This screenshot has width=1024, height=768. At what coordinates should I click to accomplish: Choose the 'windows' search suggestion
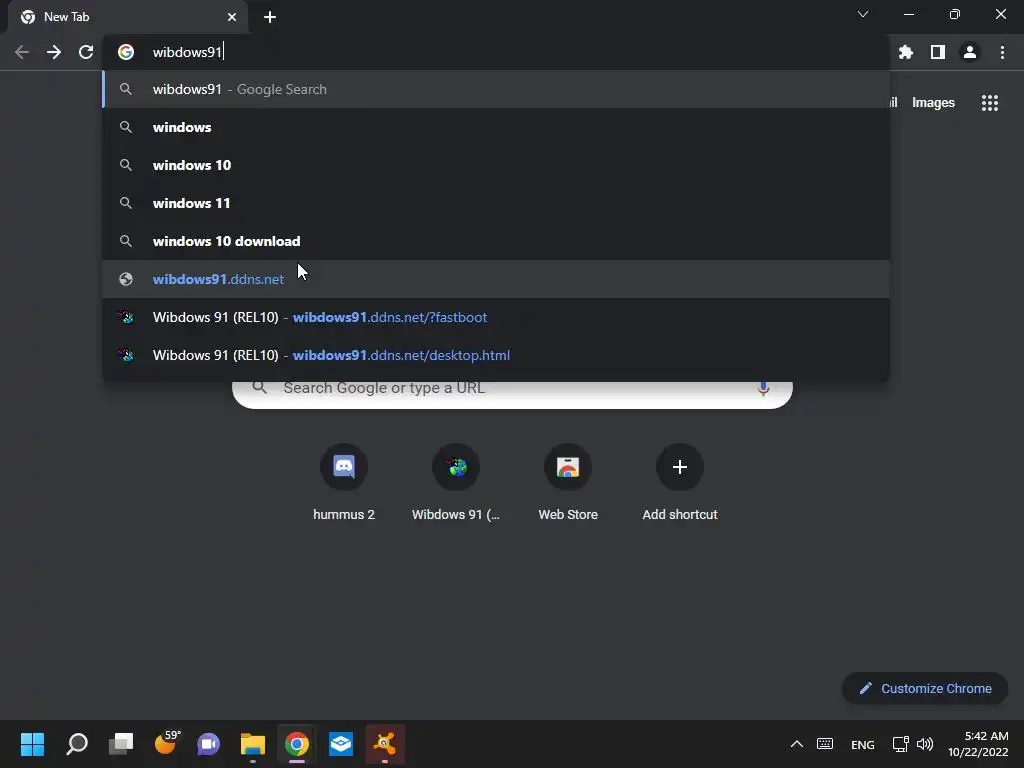pos(496,127)
